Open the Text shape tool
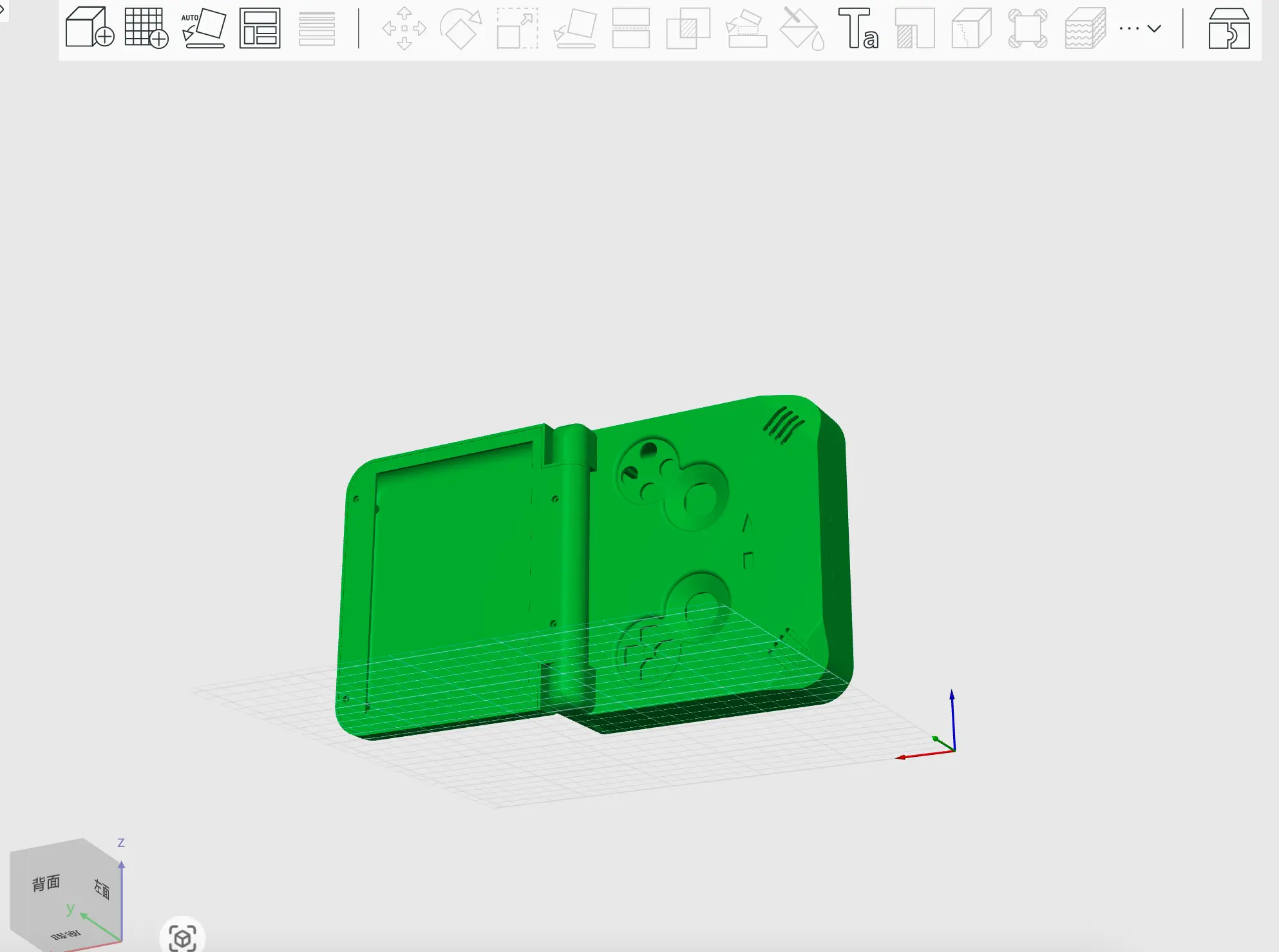1279x952 pixels. coord(858,28)
